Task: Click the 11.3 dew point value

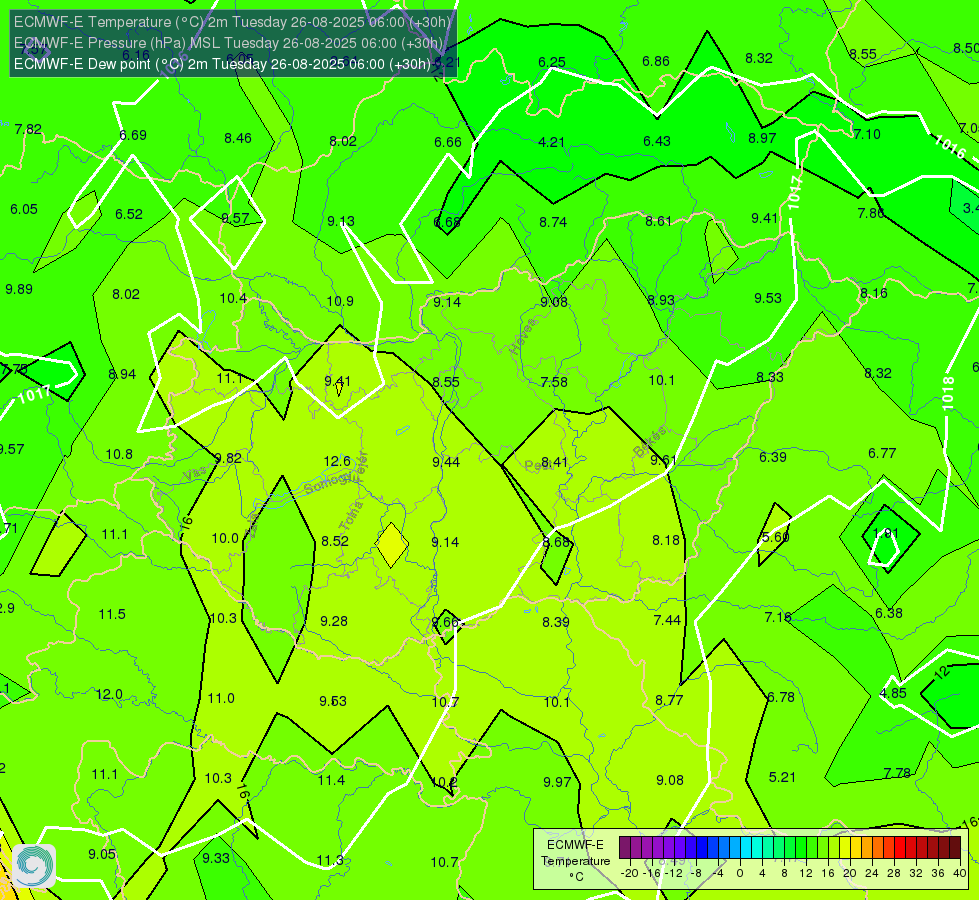Action: (x=330, y=861)
